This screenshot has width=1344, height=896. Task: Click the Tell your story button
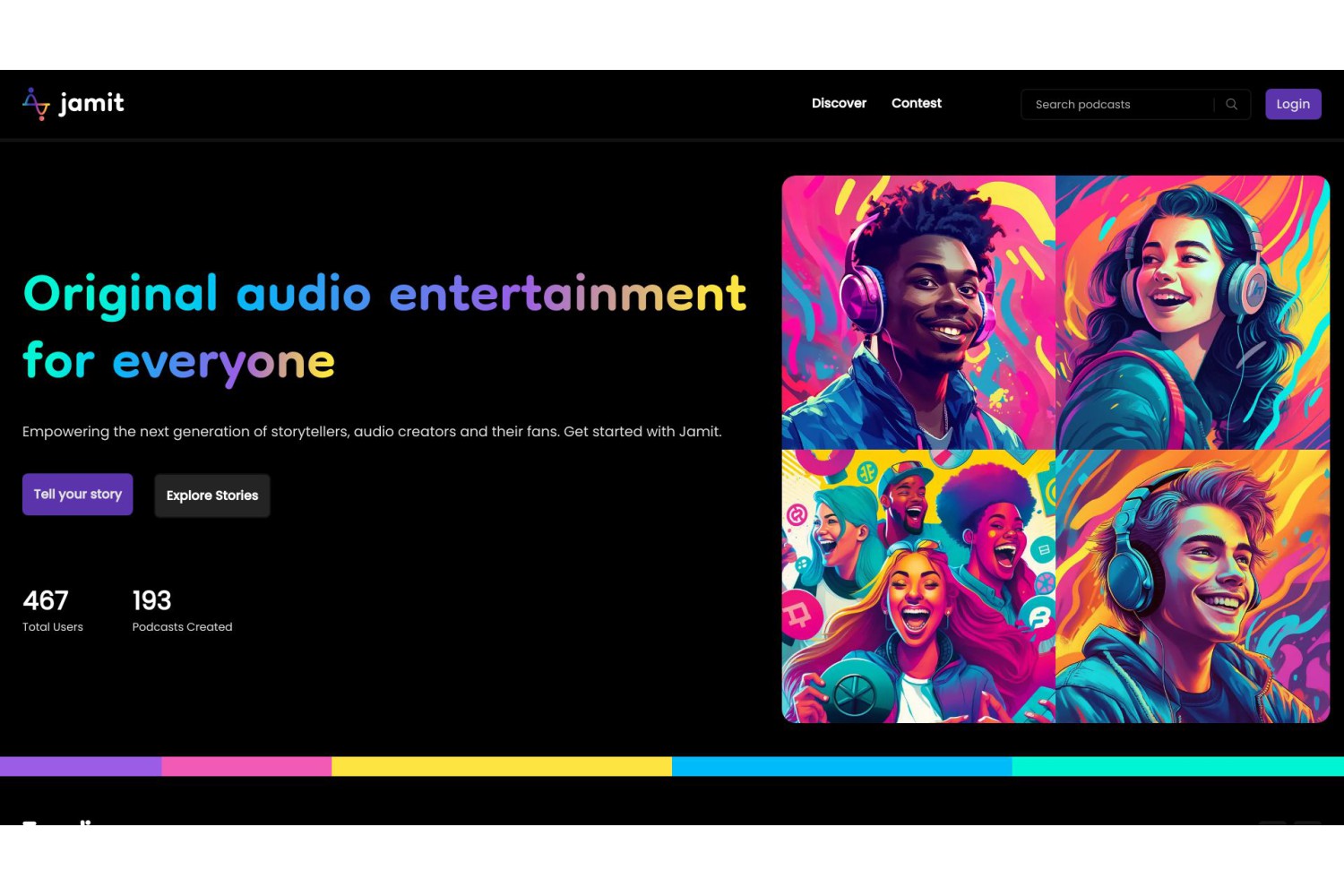click(x=78, y=495)
